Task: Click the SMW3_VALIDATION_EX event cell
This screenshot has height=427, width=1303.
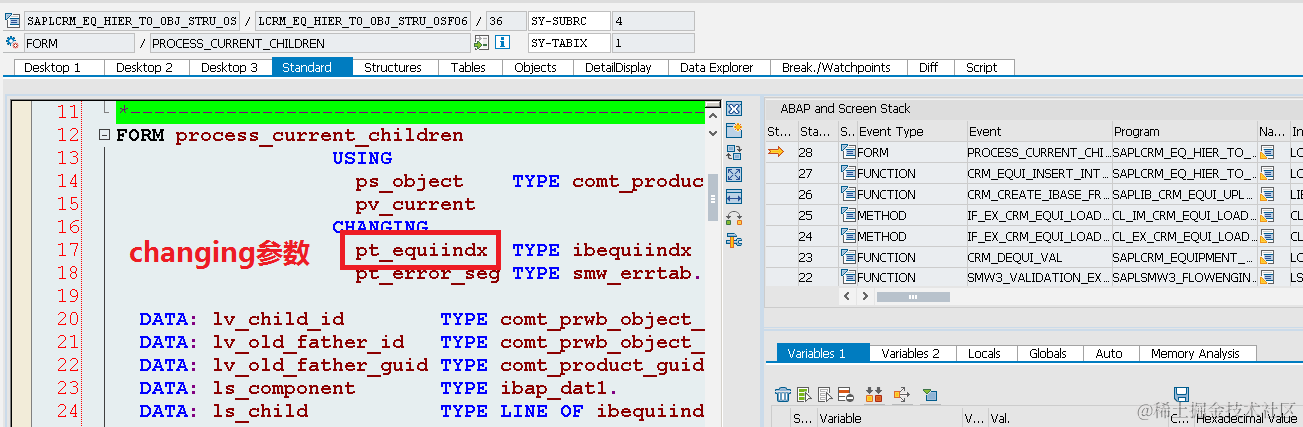Action: coord(1038,278)
